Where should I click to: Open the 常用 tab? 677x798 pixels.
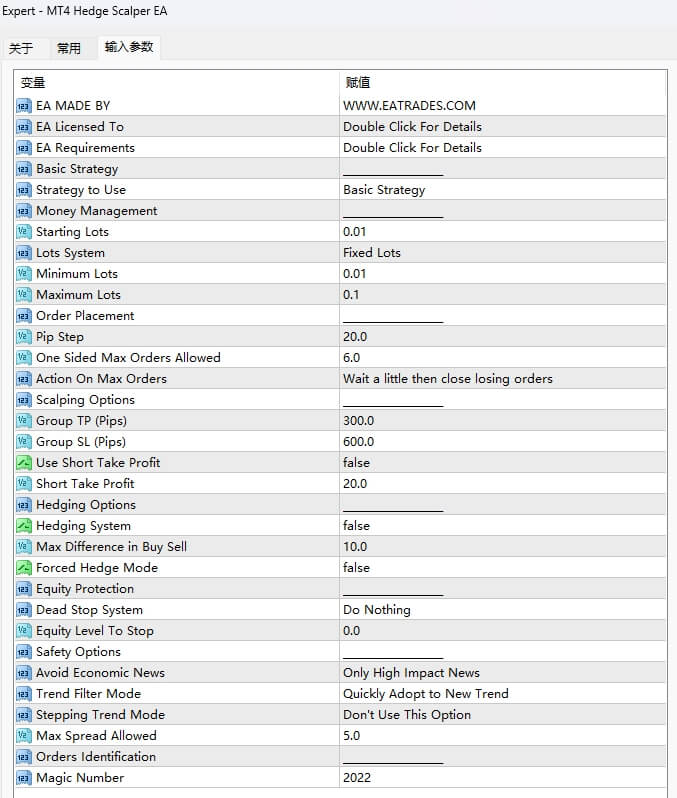tap(69, 48)
